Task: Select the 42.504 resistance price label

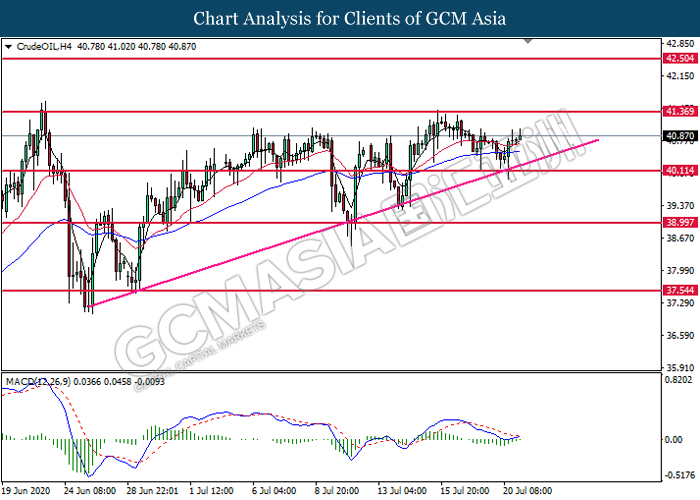Action: [x=680, y=58]
